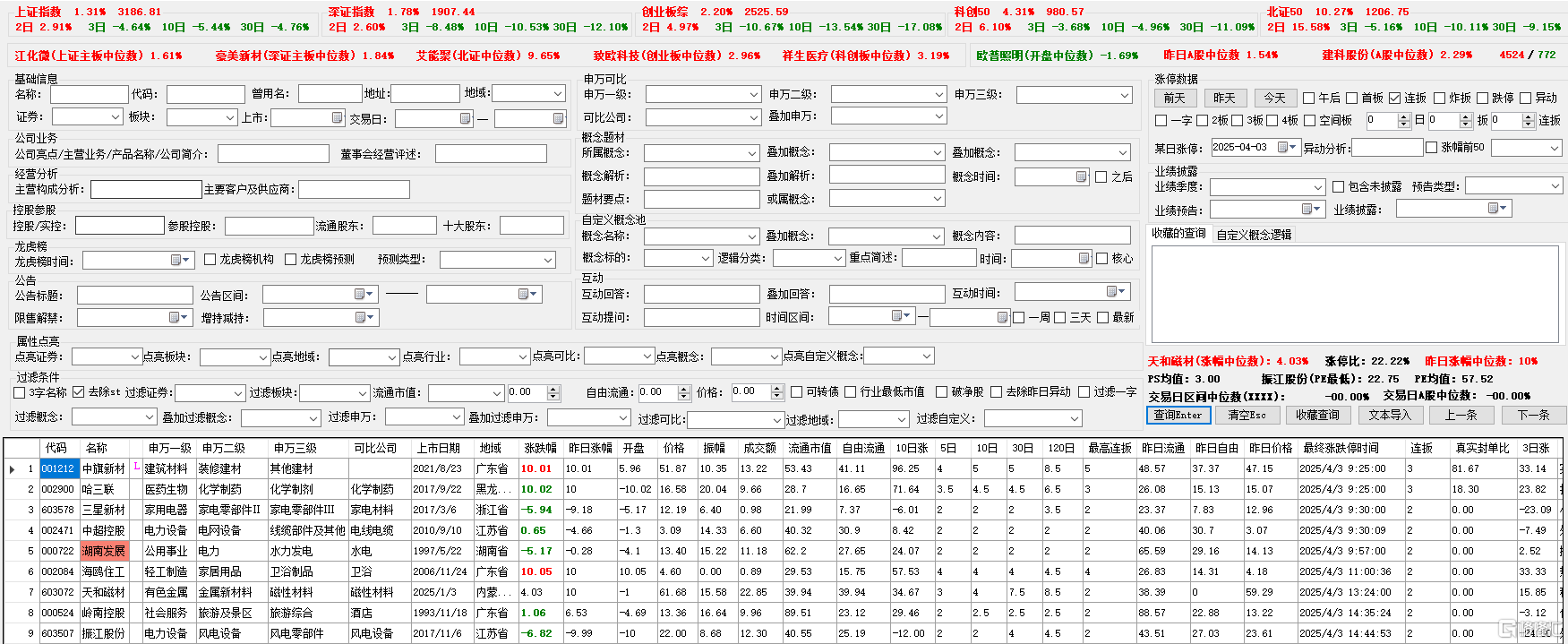The image size is (1568, 644).
Task: Open calendar picker for 限售解禁
Action: (178, 317)
